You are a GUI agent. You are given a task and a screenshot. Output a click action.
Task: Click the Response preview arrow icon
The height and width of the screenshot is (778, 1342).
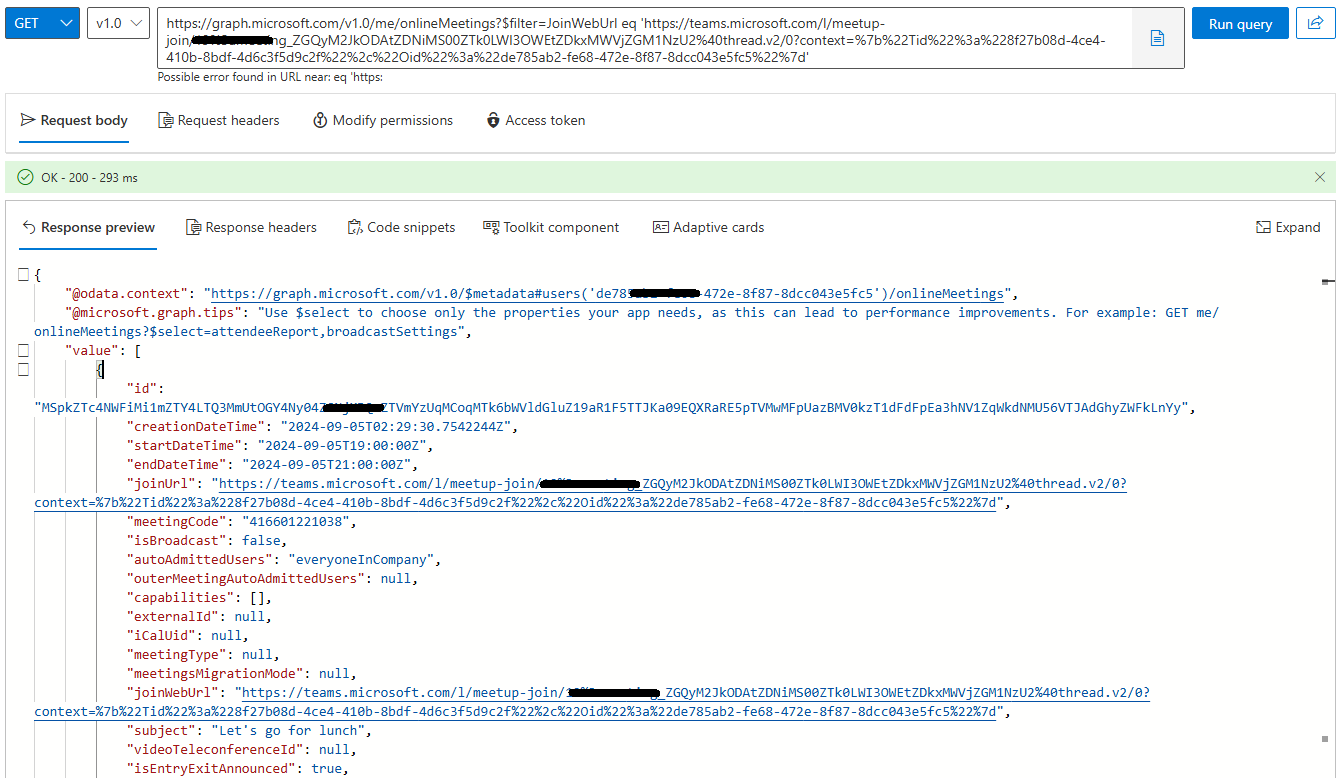pyautogui.click(x=28, y=227)
